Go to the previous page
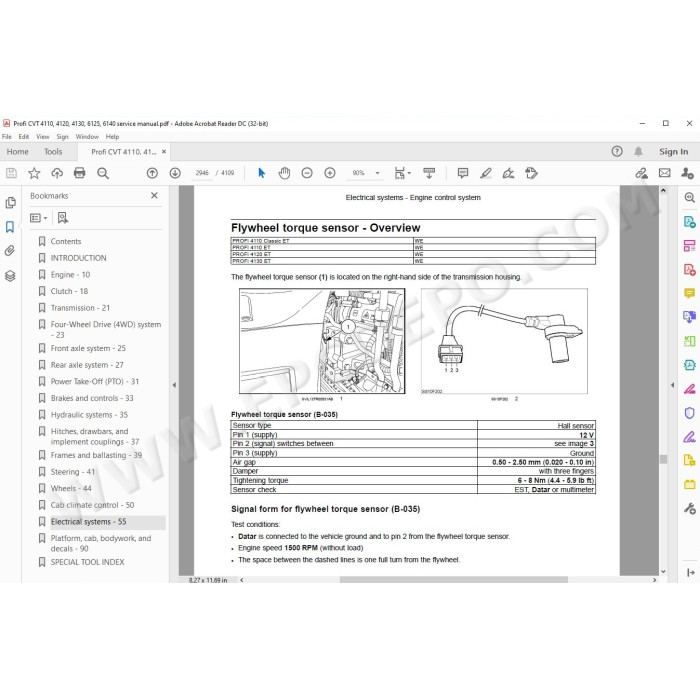The height and width of the screenshot is (700, 700). pyautogui.click(x=152, y=173)
